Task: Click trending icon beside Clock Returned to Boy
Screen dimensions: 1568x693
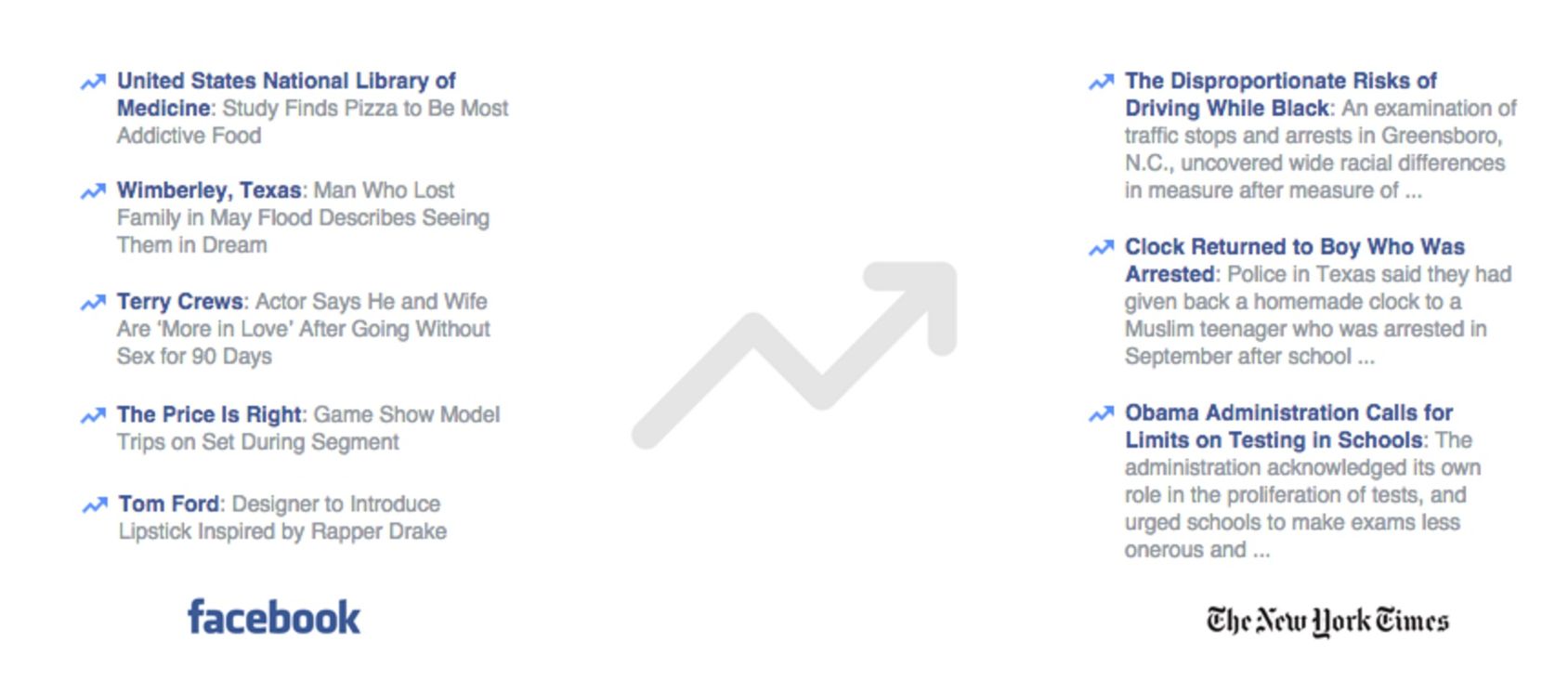Action: click(x=1101, y=247)
